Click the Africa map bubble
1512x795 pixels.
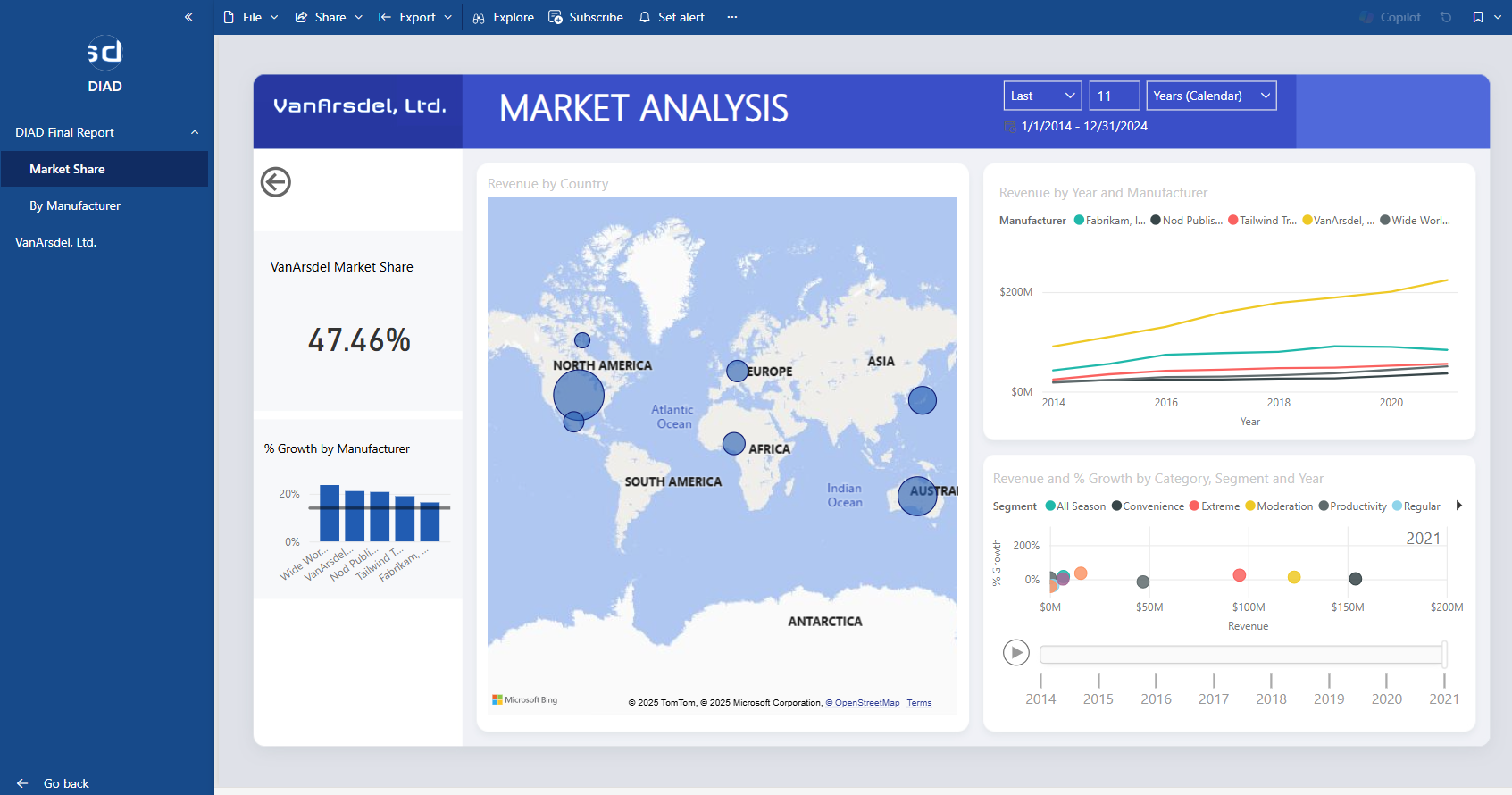coord(734,443)
